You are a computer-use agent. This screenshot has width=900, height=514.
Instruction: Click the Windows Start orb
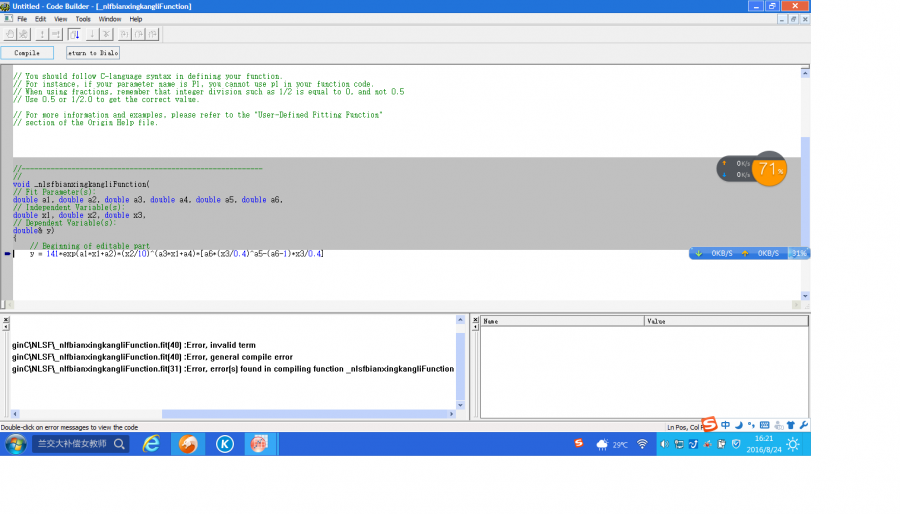pos(15,444)
